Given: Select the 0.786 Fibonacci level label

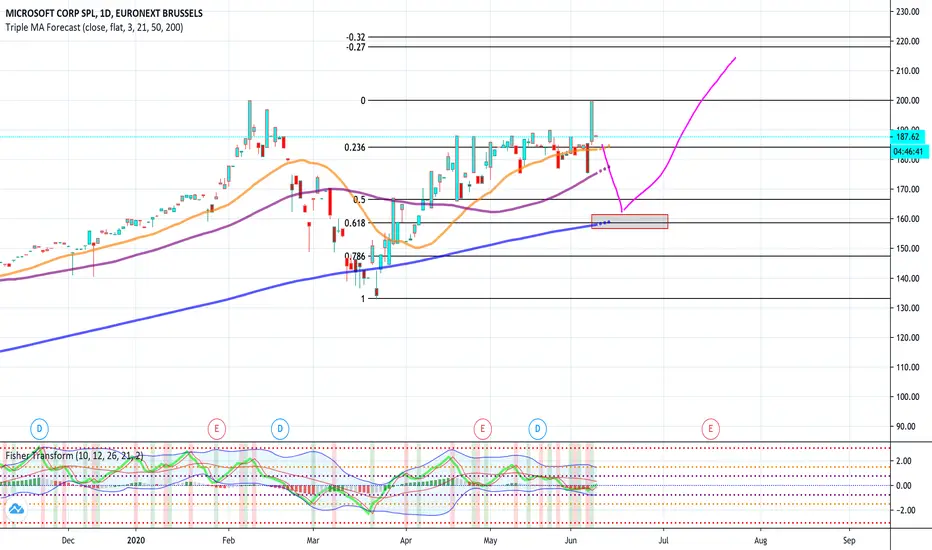Looking at the screenshot, I should click(x=355, y=256).
